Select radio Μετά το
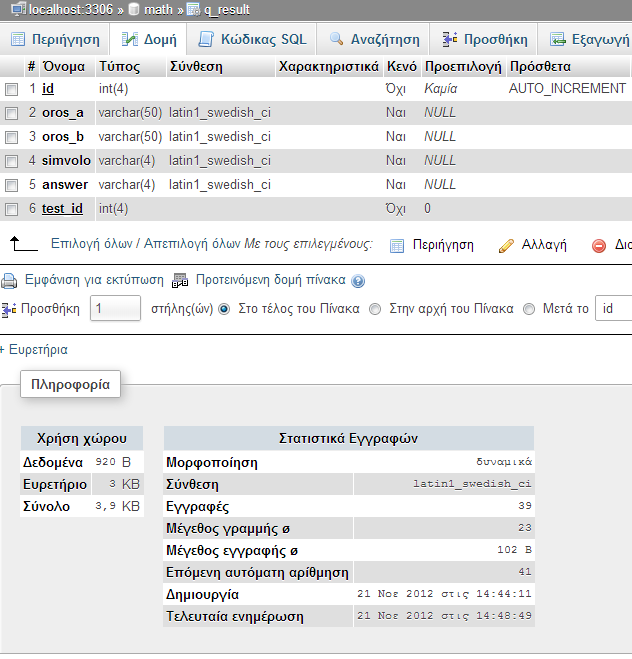This screenshot has width=632, height=659. (529, 309)
